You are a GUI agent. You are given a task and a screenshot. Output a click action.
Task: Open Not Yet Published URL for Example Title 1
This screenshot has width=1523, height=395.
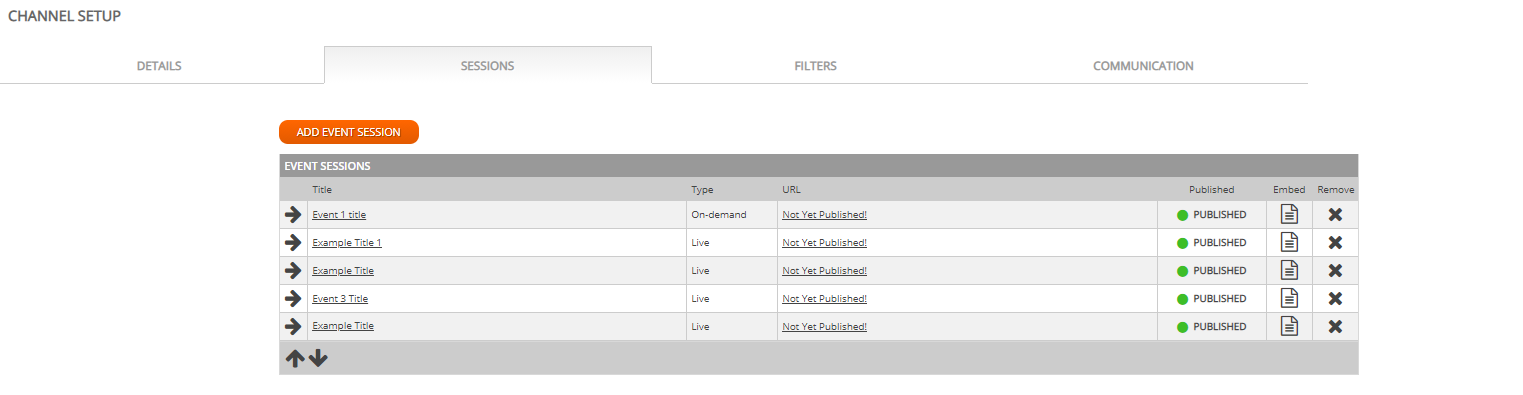click(x=824, y=242)
